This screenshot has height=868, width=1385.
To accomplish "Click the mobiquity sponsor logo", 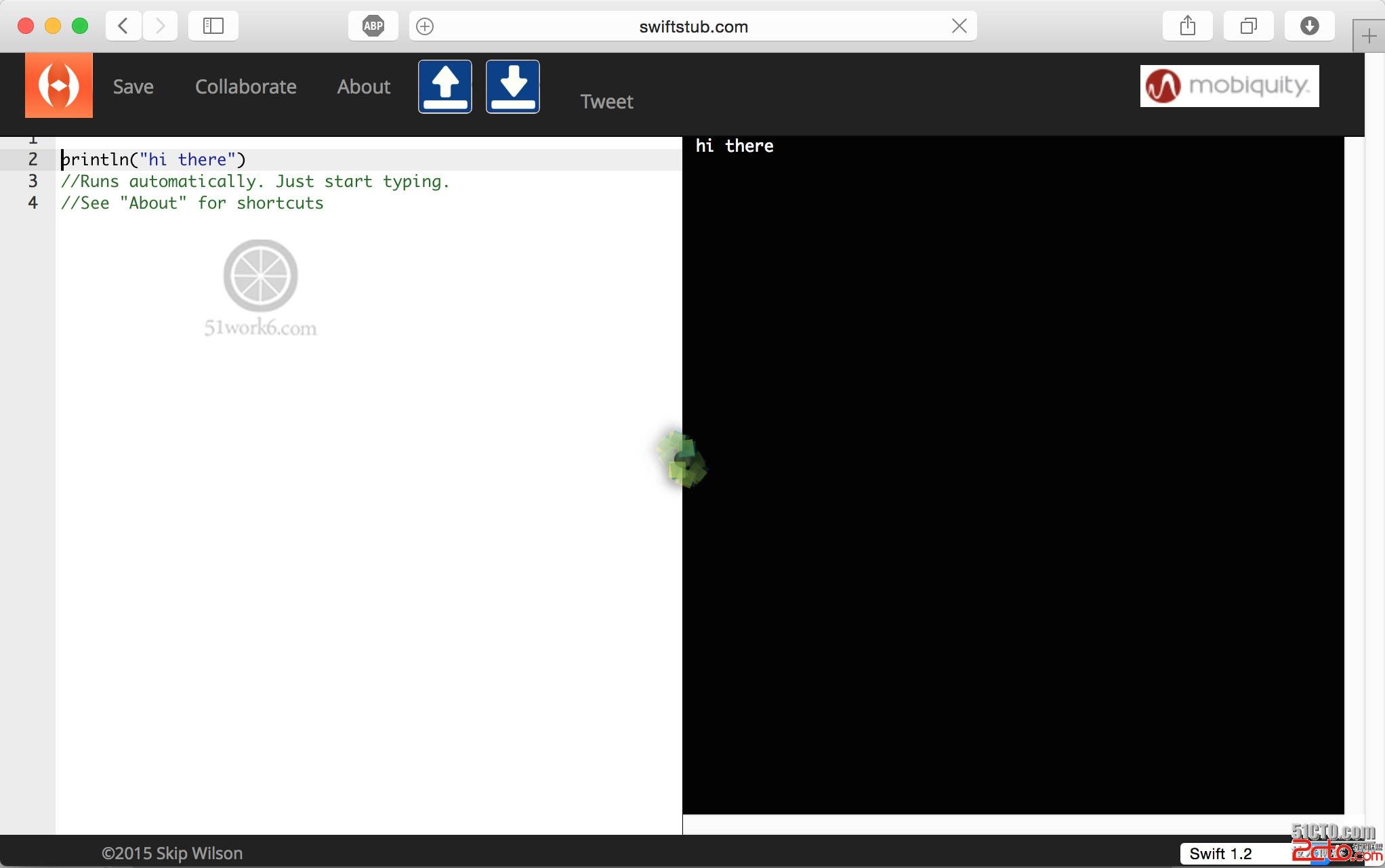I will [1229, 85].
